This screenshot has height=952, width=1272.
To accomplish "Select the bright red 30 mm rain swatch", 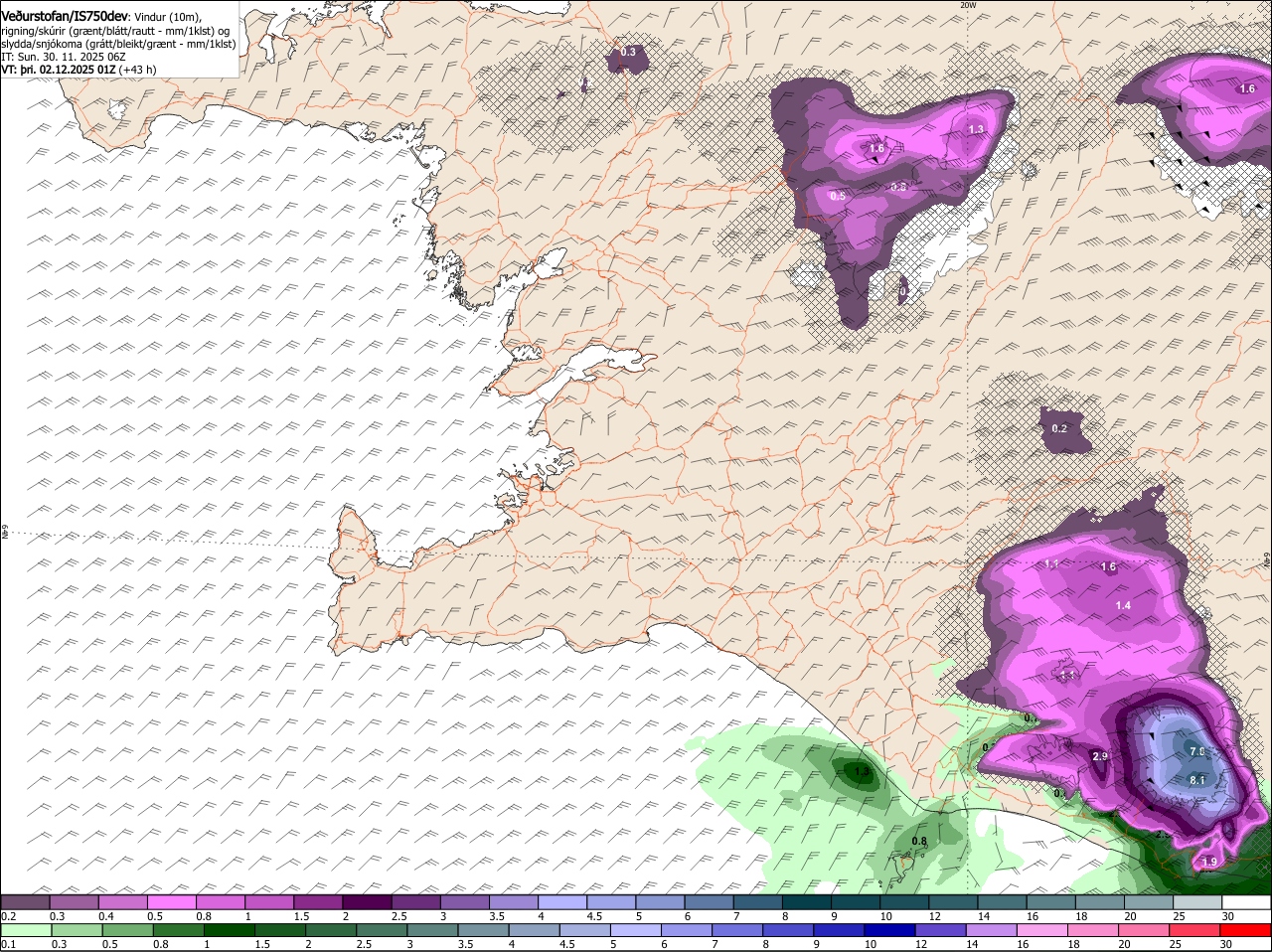I will point(1245,931).
